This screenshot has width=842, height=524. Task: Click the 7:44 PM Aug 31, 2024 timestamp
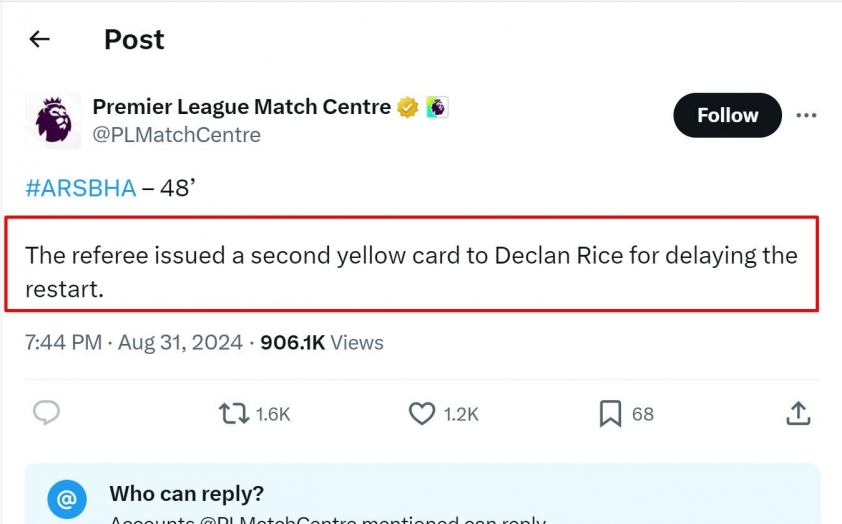134,343
